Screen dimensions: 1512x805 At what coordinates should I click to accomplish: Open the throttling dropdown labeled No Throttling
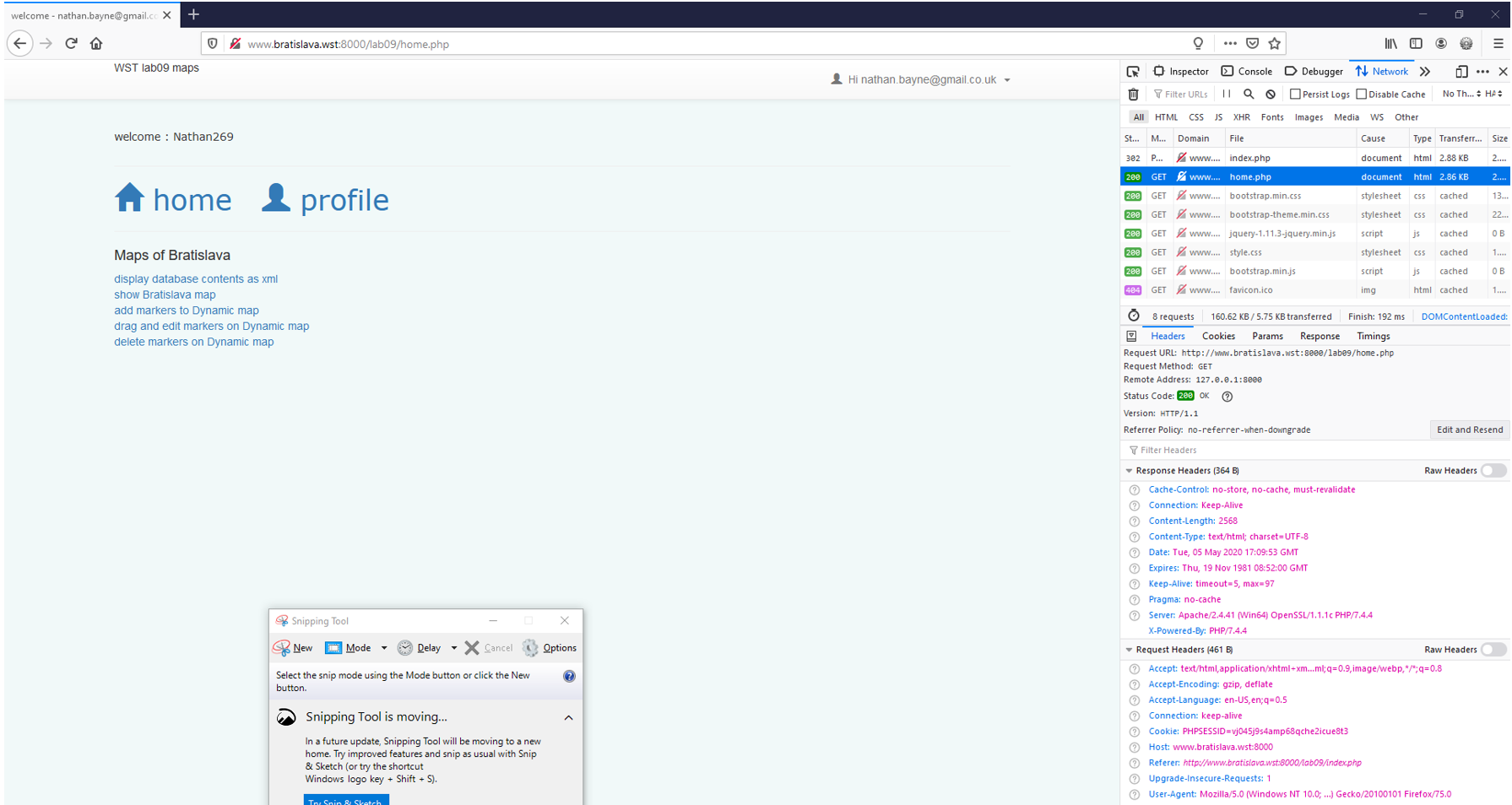(x=1461, y=94)
